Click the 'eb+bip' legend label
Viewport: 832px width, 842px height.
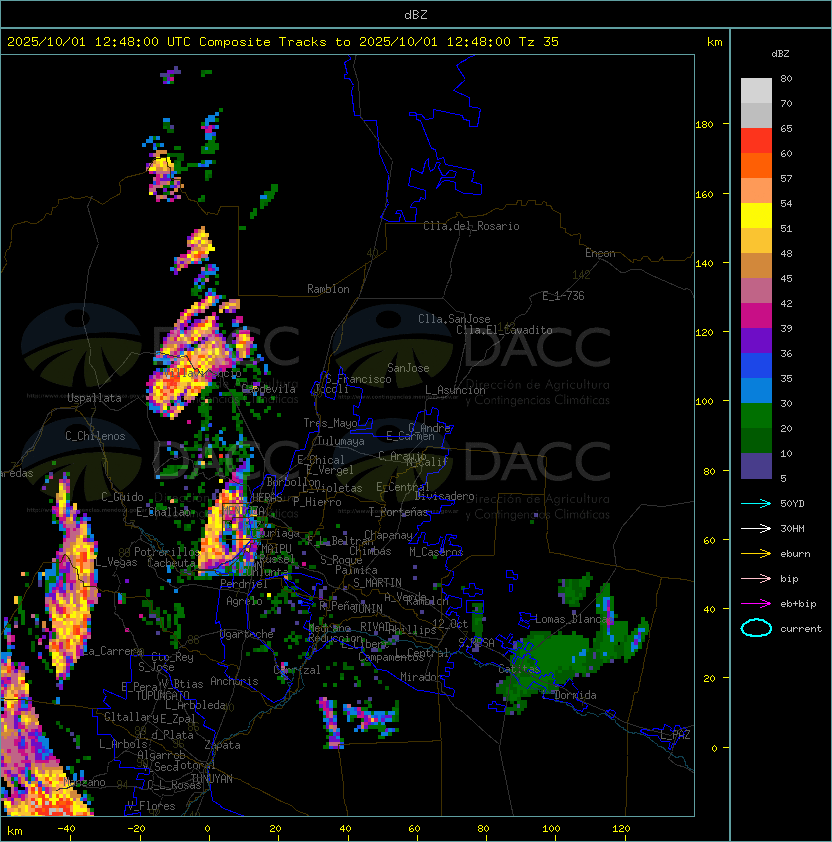click(x=798, y=604)
